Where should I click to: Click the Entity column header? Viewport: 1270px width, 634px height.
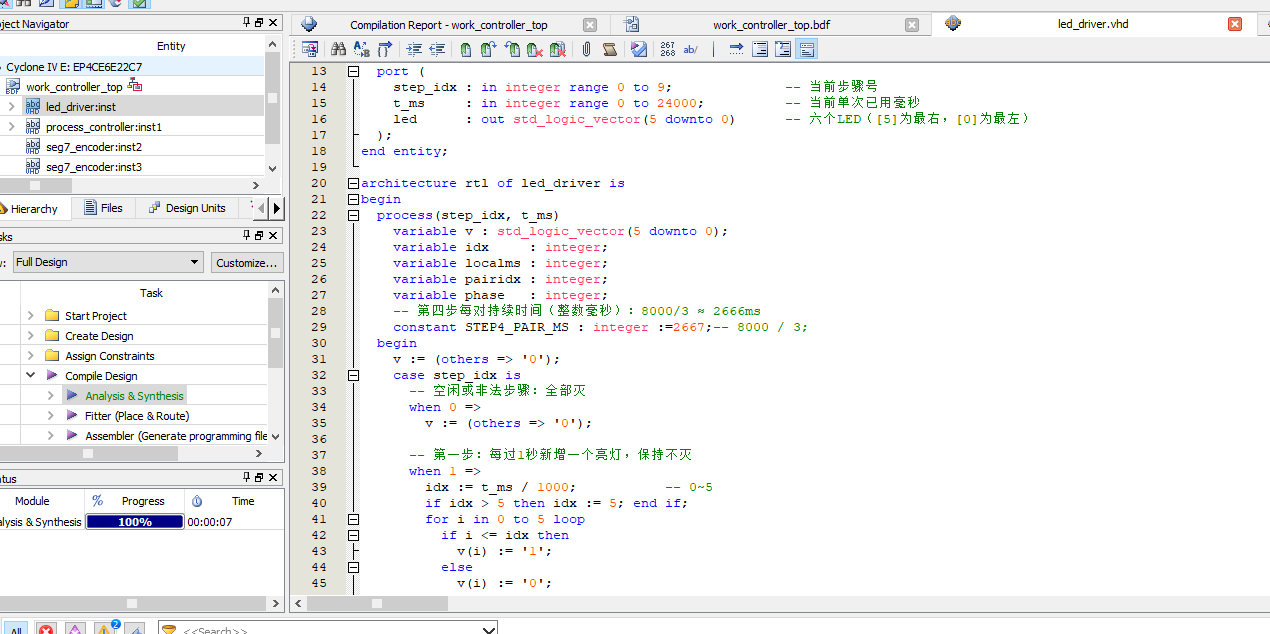pyautogui.click(x=171, y=46)
